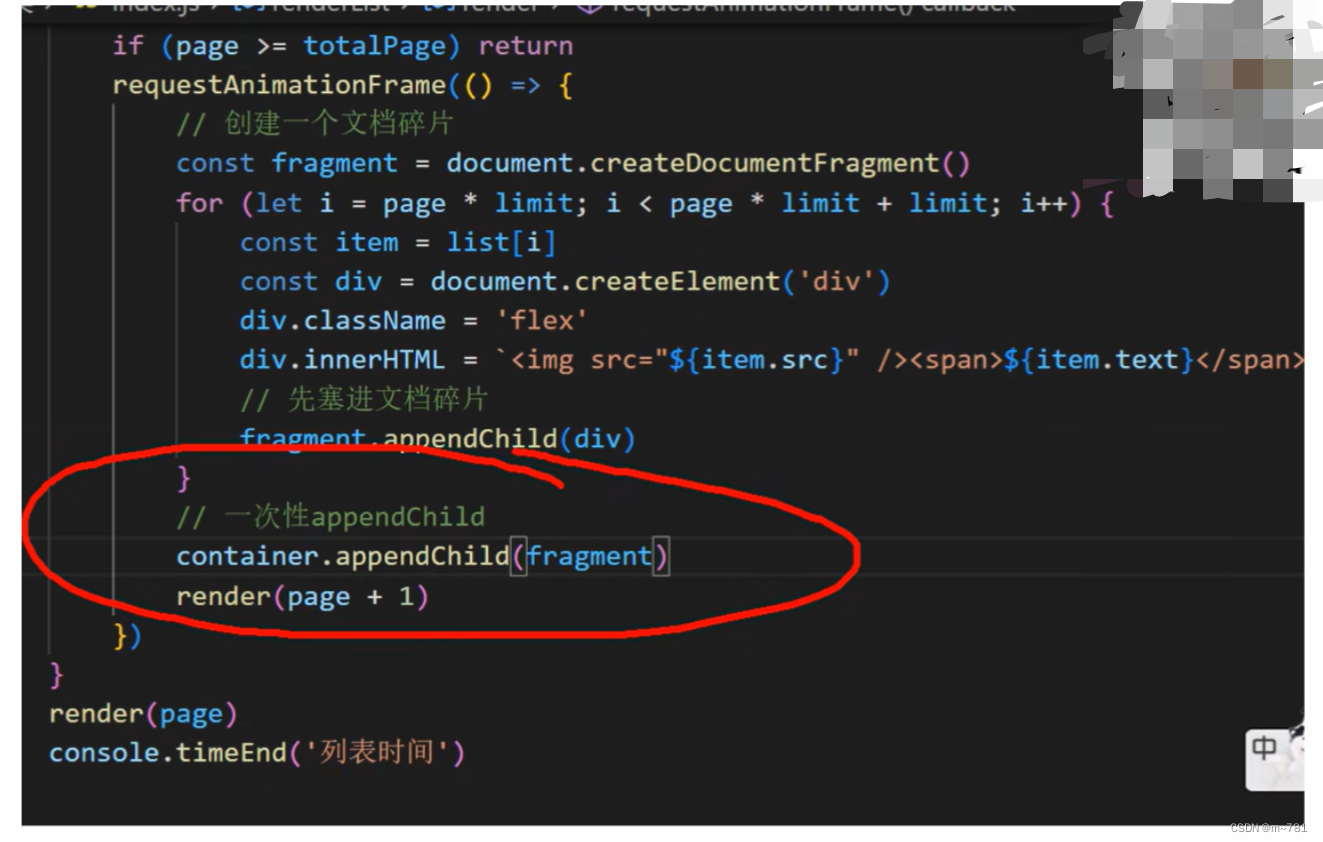Click the fragment argument in container.appendChild
This screenshot has height=842, width=1323.
(x=589, y=556)
